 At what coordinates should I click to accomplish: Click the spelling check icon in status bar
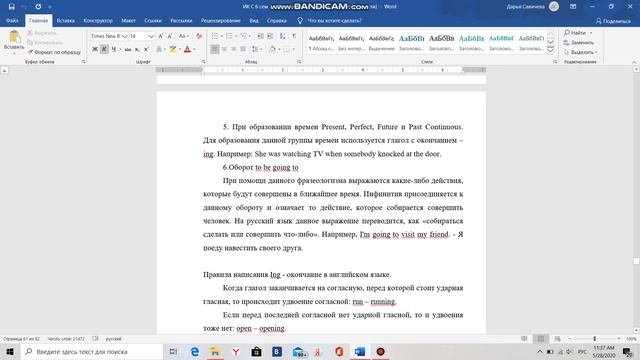coord(96,339)
